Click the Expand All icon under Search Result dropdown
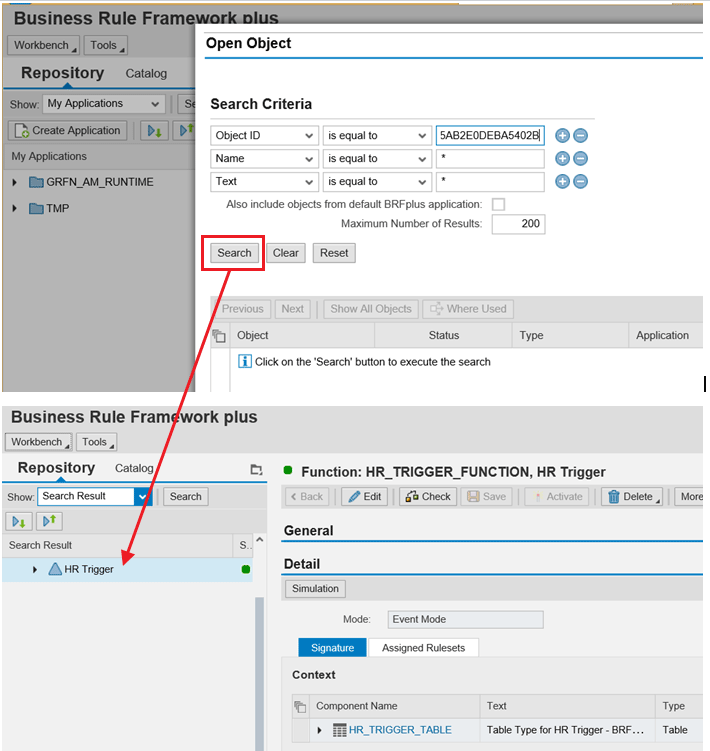Viewport: 710px width, 751px height. click(19, 522)
